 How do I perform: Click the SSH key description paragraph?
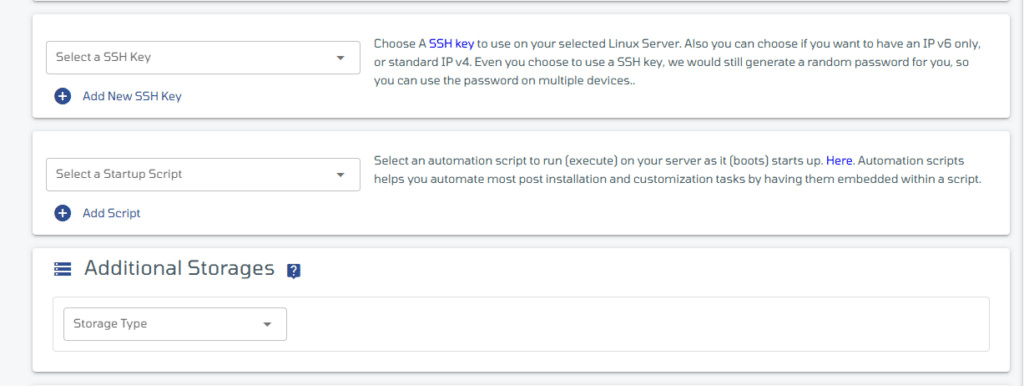point(678,62)
